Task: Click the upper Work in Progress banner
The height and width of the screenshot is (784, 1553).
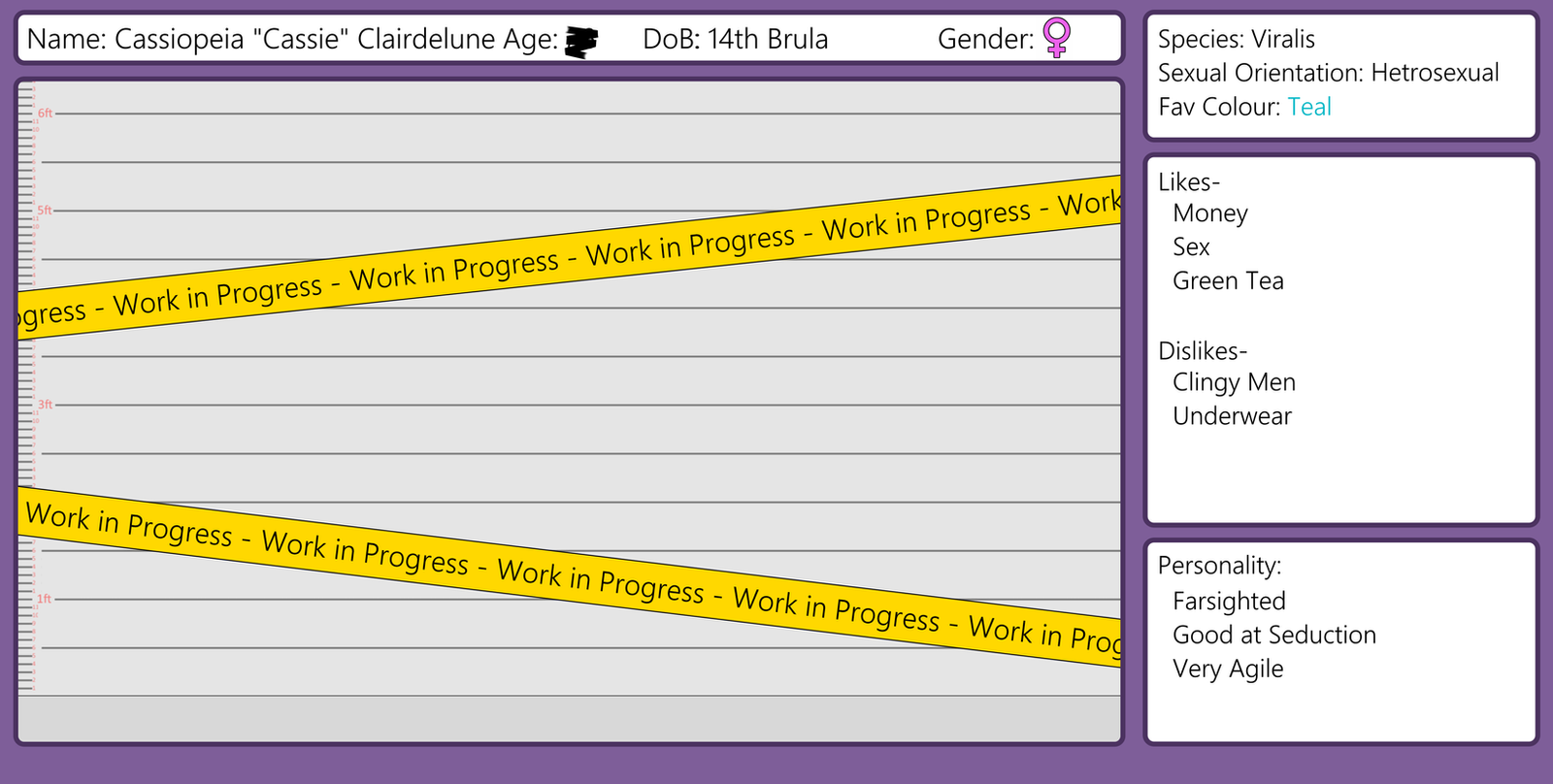Action: (x=570, y=257)
